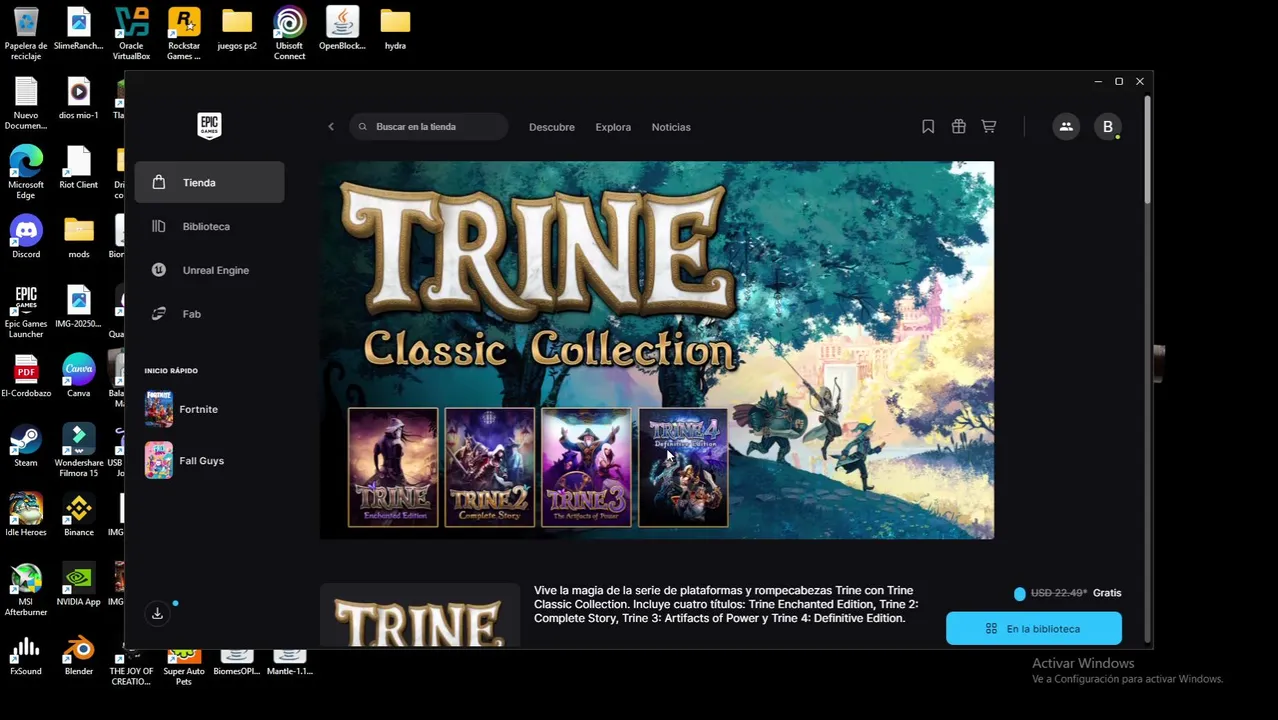The width and height of the screenshot is (1278, 720).
Task: Open the wishlist bookmark icon
Action: [928, 127]
